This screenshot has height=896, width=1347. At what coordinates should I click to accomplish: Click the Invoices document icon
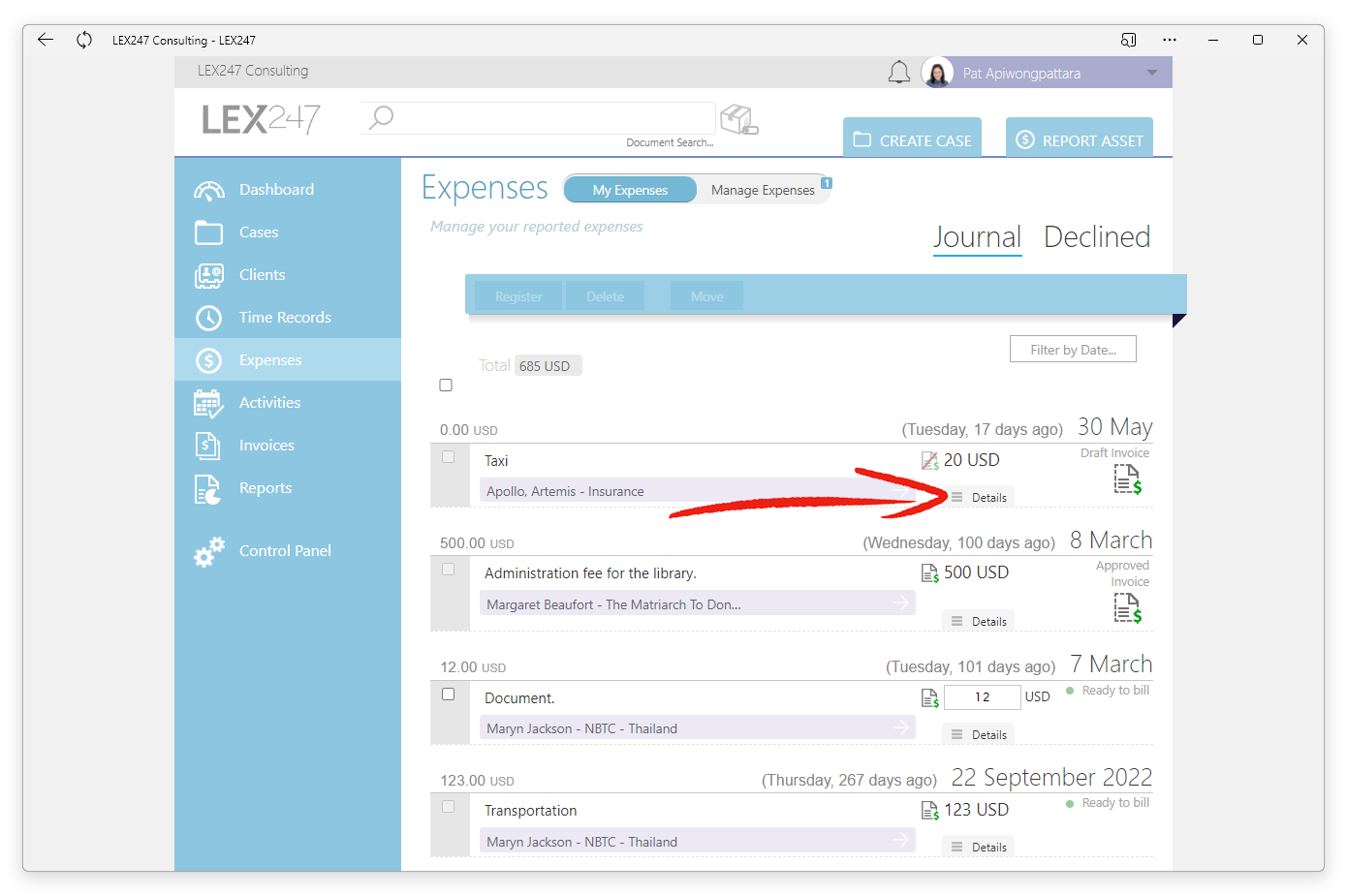[x=207, y=446]
